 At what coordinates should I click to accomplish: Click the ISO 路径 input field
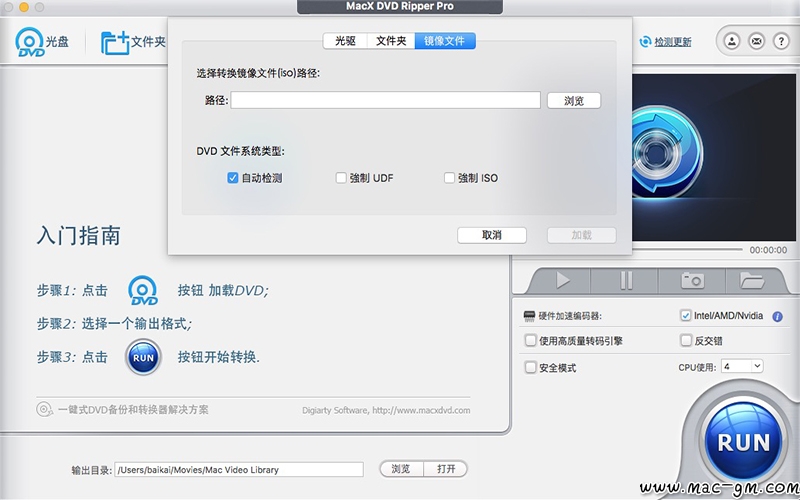click(x=386, y=100)
